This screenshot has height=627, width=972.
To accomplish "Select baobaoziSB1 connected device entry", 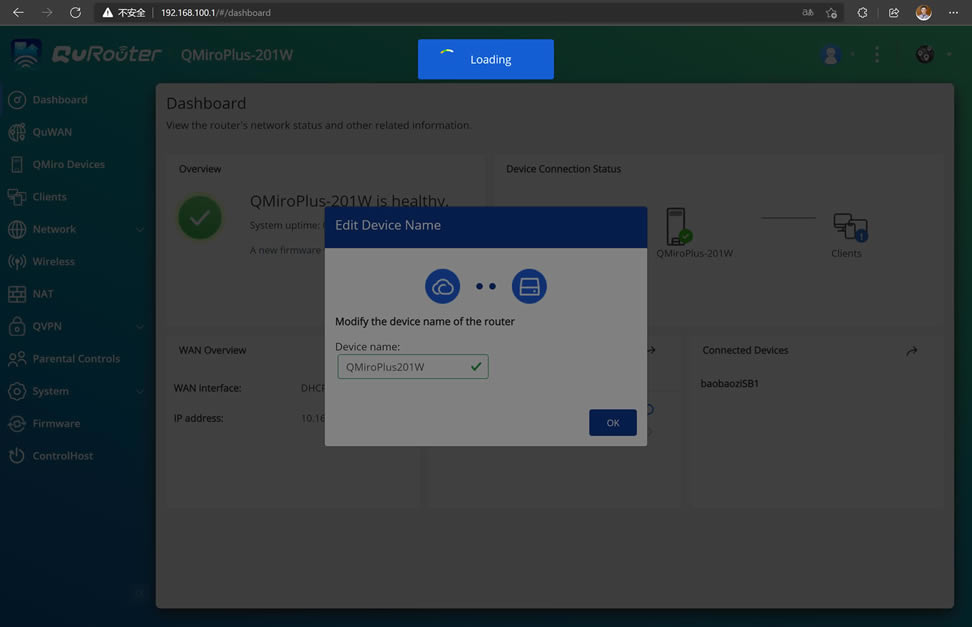I will [x=730, y=383].
